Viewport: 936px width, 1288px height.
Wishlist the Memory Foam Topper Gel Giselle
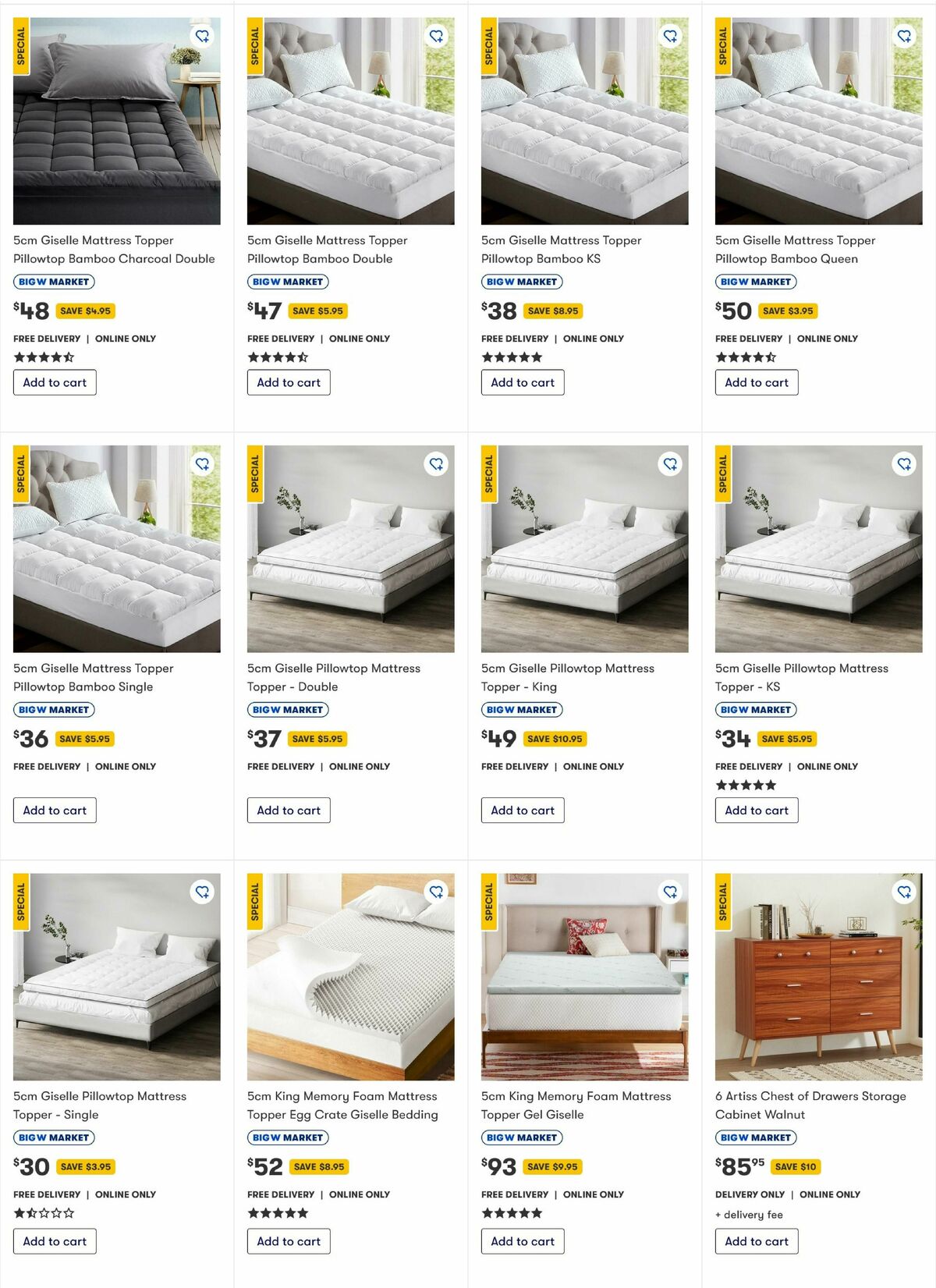pyautogui.click(x=670, y=892)
